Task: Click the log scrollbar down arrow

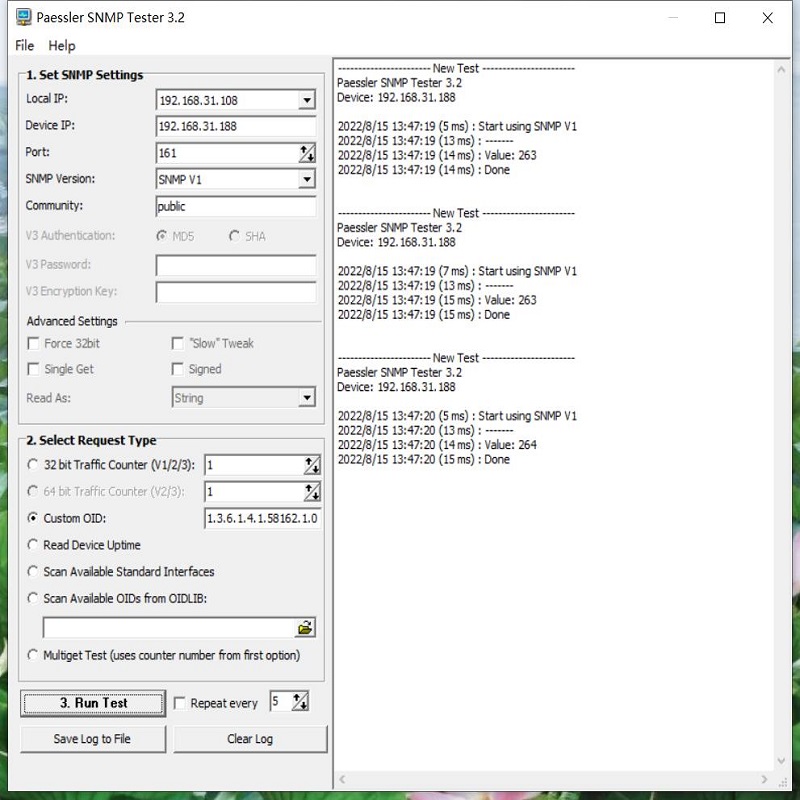Action: 781,761
